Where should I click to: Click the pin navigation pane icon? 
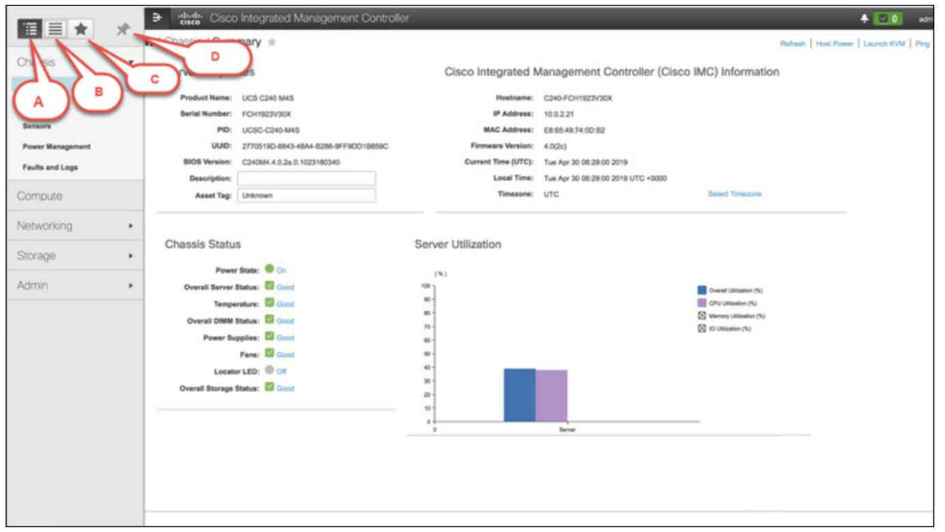click(123, 30)
